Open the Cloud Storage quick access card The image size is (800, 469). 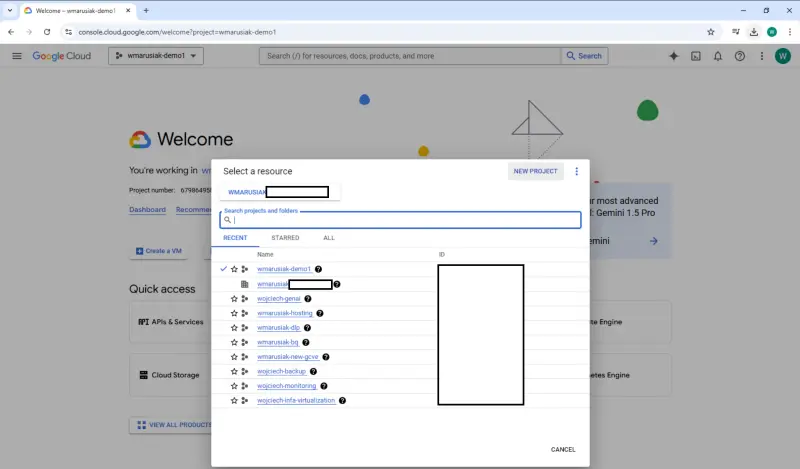coord(170,375)
